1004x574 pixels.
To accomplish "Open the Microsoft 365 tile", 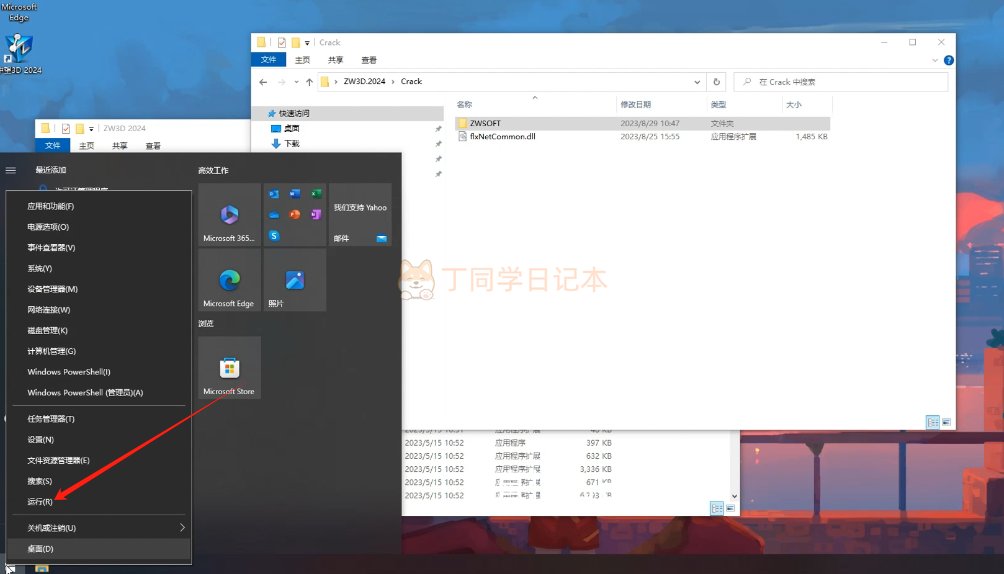I will click(x=229, y=214).
